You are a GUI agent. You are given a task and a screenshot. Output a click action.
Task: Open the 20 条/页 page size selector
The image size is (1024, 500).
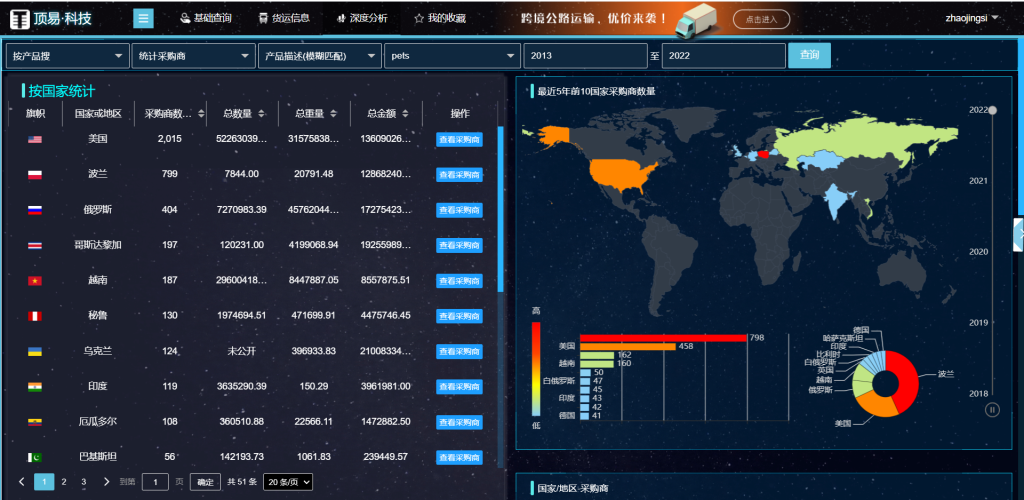coord(288,482)
